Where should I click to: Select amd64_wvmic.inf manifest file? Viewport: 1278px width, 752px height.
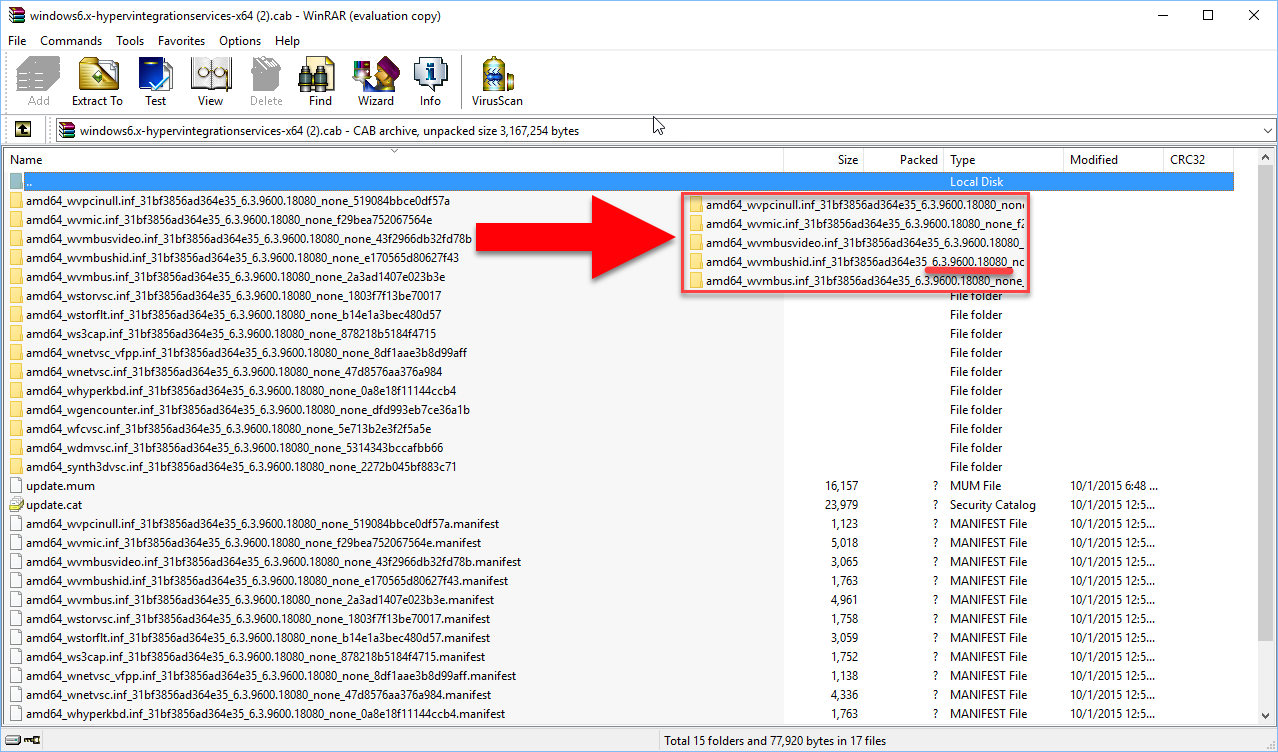[x=253, y=543]
